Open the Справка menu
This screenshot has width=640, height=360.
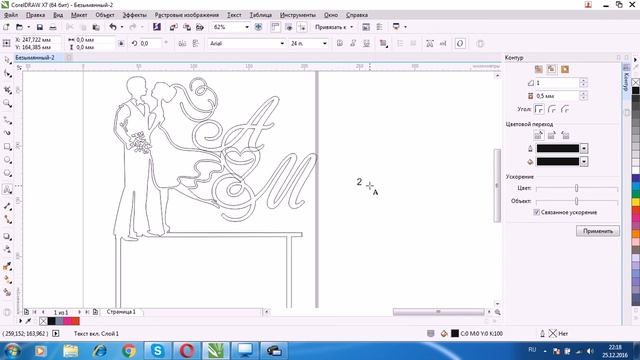[x=357, y=15]
